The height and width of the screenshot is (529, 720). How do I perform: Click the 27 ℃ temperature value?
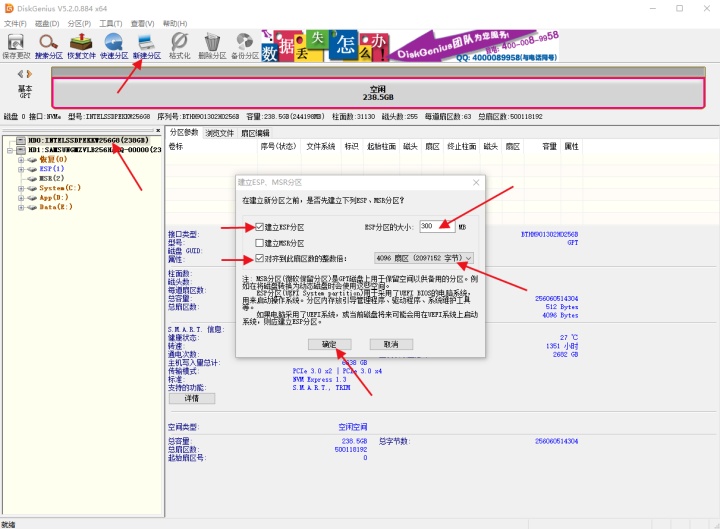[568, 337]
